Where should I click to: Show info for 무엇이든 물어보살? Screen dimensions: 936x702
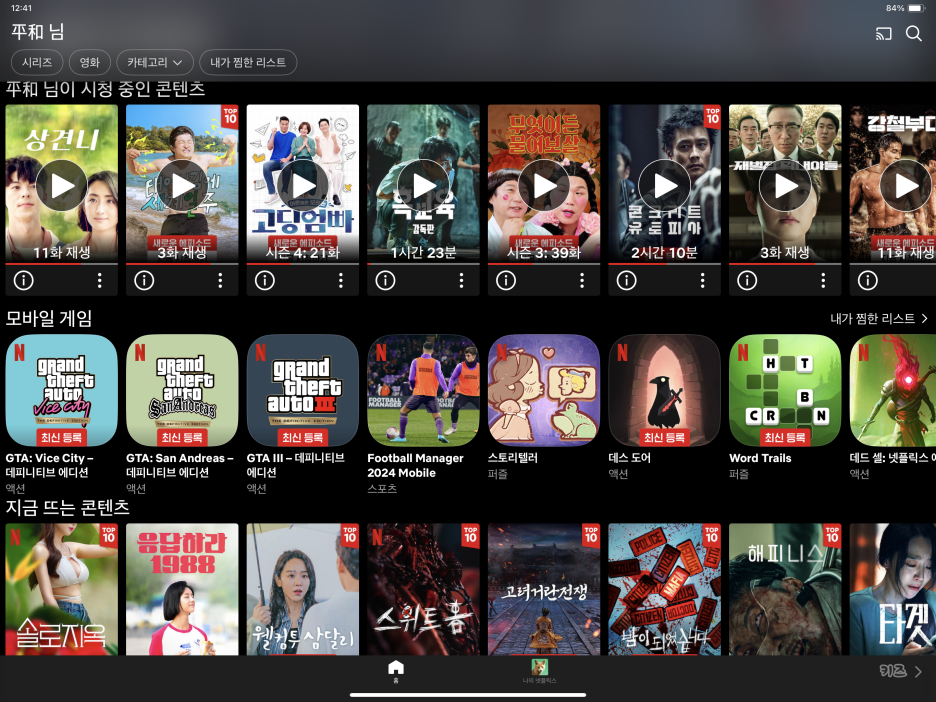pyautogui.click(x=506, y=281)
